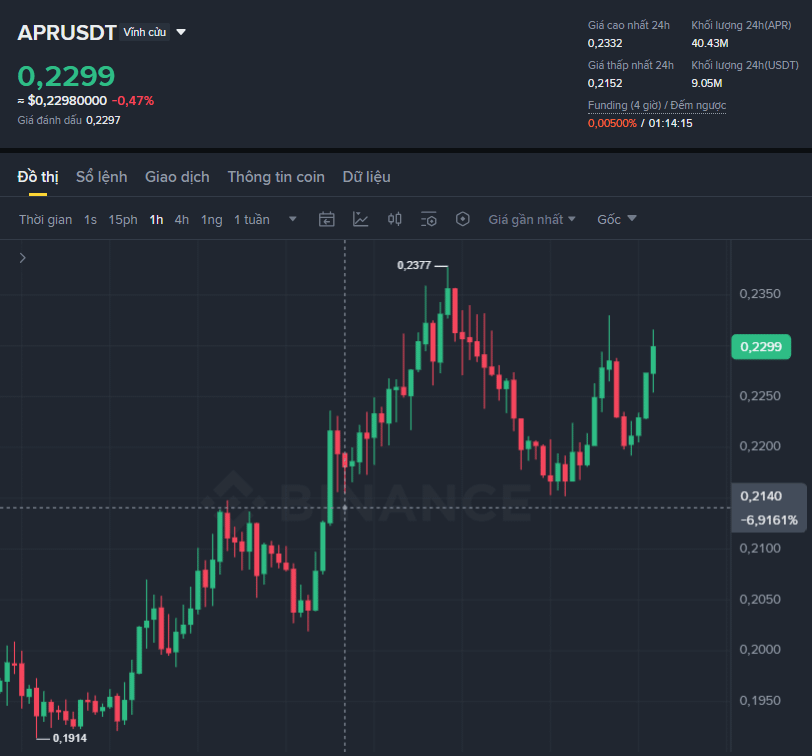The image size is (812, 756).
Task: Switch to the Sổ lệnh tab
Action: click(x=102, y=177)
